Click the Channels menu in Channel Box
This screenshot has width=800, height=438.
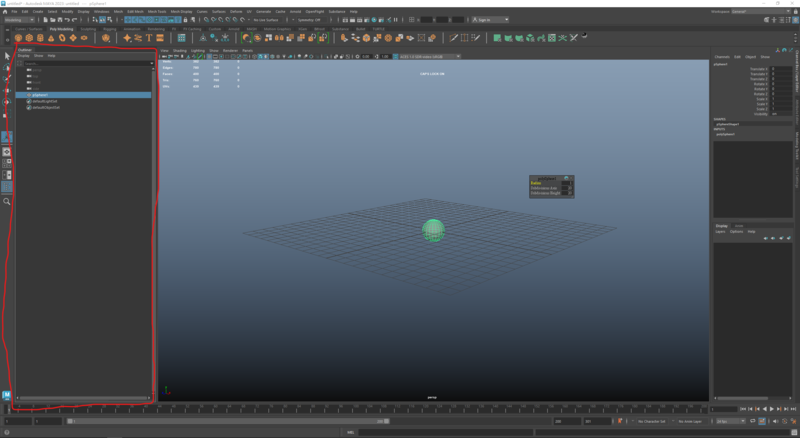click(721, 56)
